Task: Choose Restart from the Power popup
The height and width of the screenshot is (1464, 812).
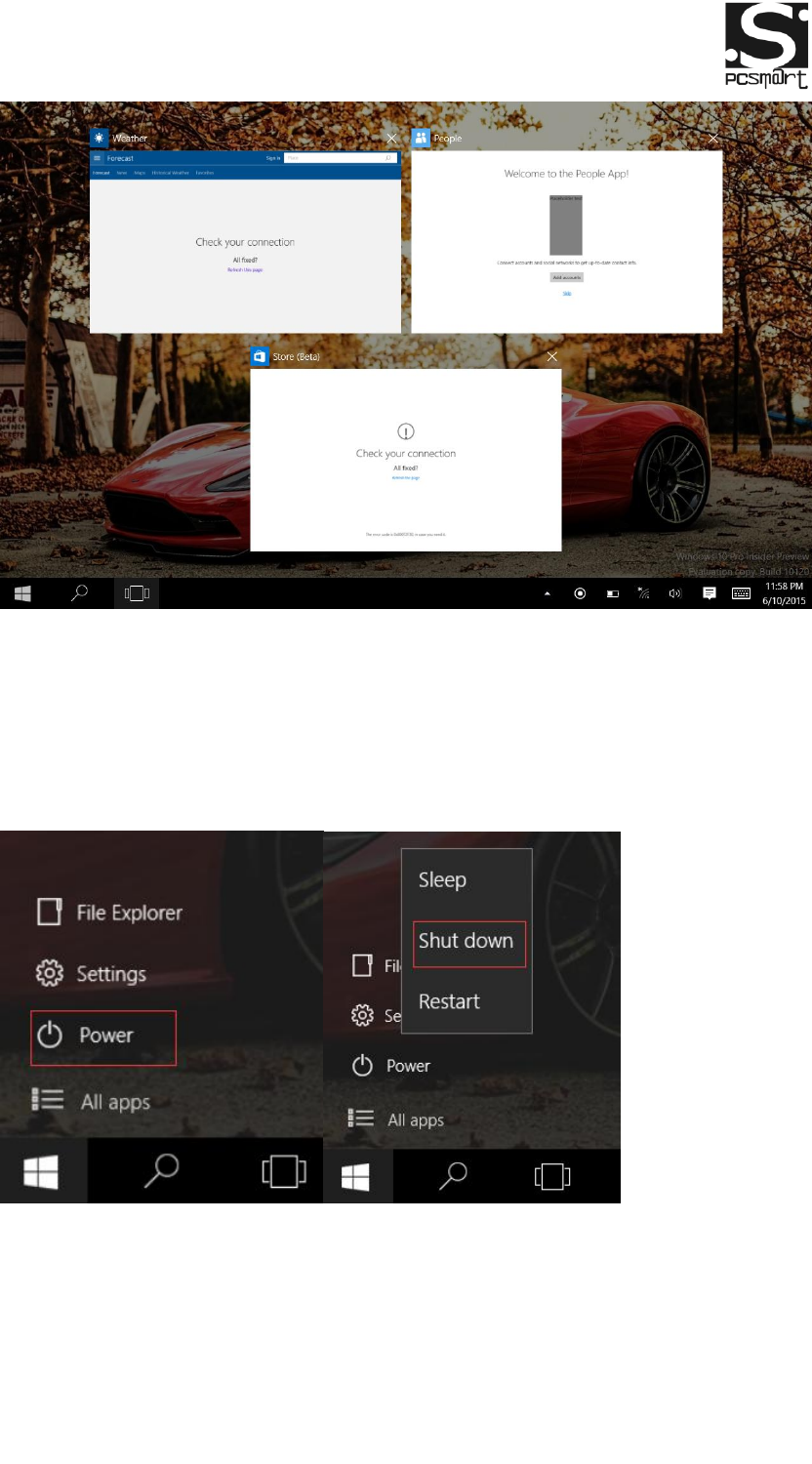Action: click(x=449, y=1001)
